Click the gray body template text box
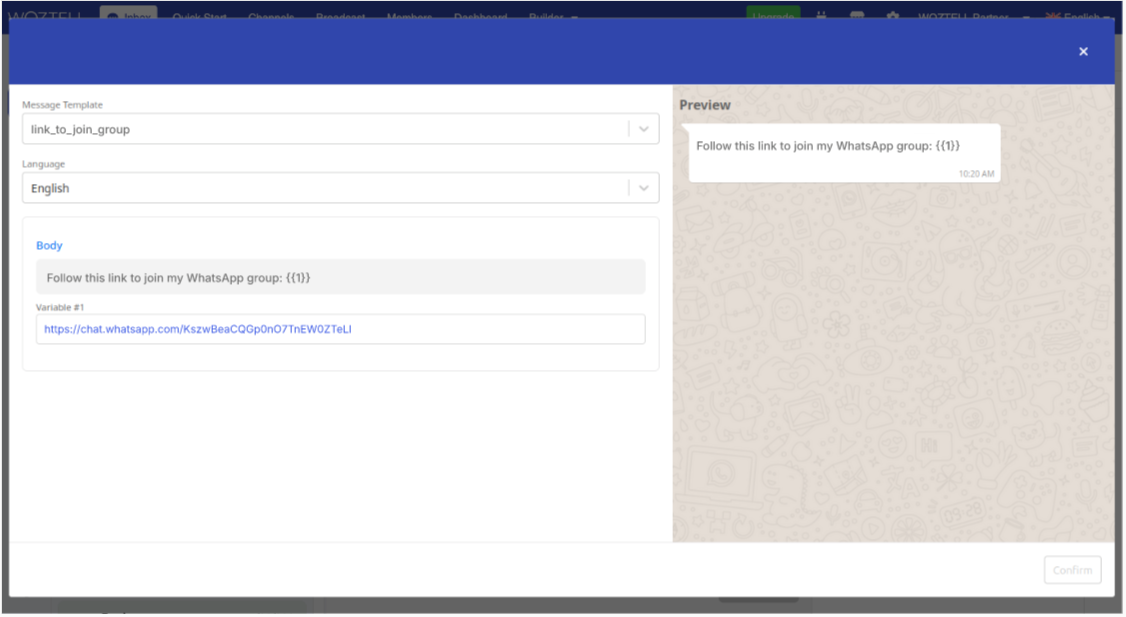Image resolution: width=1126 pixels, height=617 pixels. tap(340, 277)
